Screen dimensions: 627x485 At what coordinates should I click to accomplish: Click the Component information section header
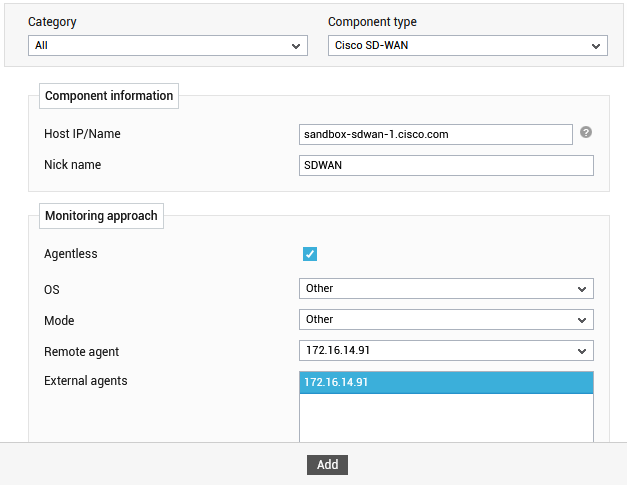click(x=109, y=96)
